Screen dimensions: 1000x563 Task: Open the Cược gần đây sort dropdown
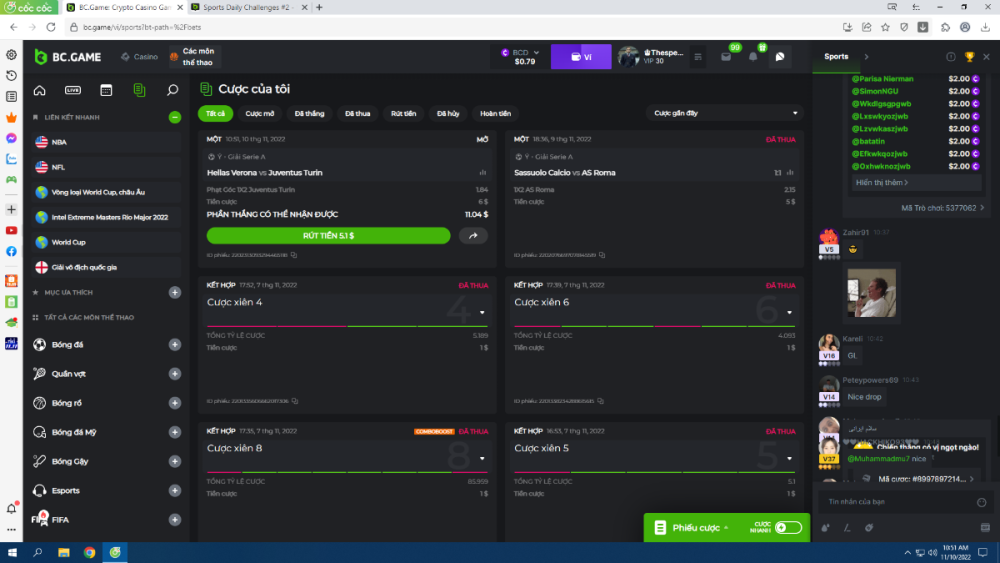pyautogui.click(x=725, y=113)
